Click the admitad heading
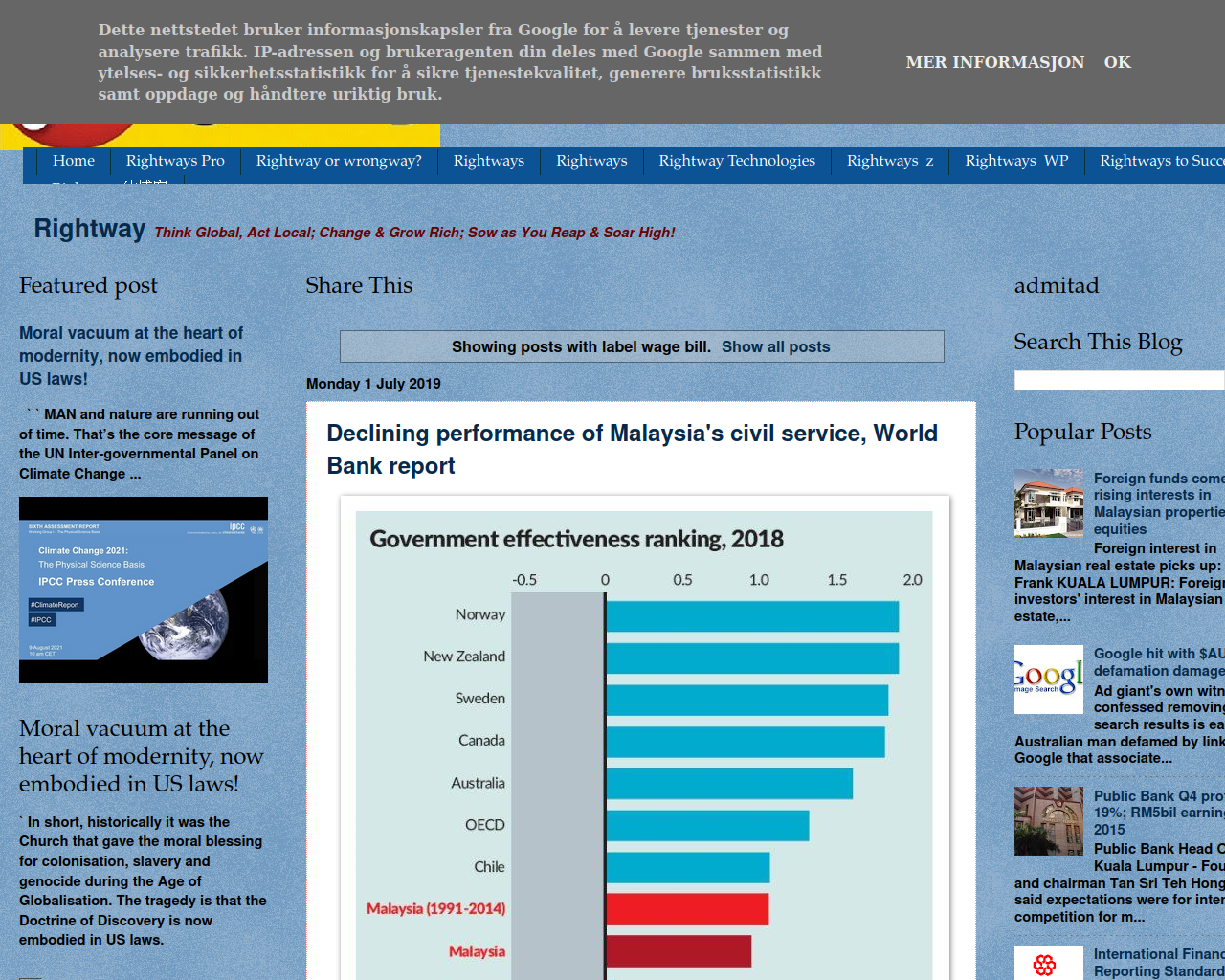 tap(1057, 285)
